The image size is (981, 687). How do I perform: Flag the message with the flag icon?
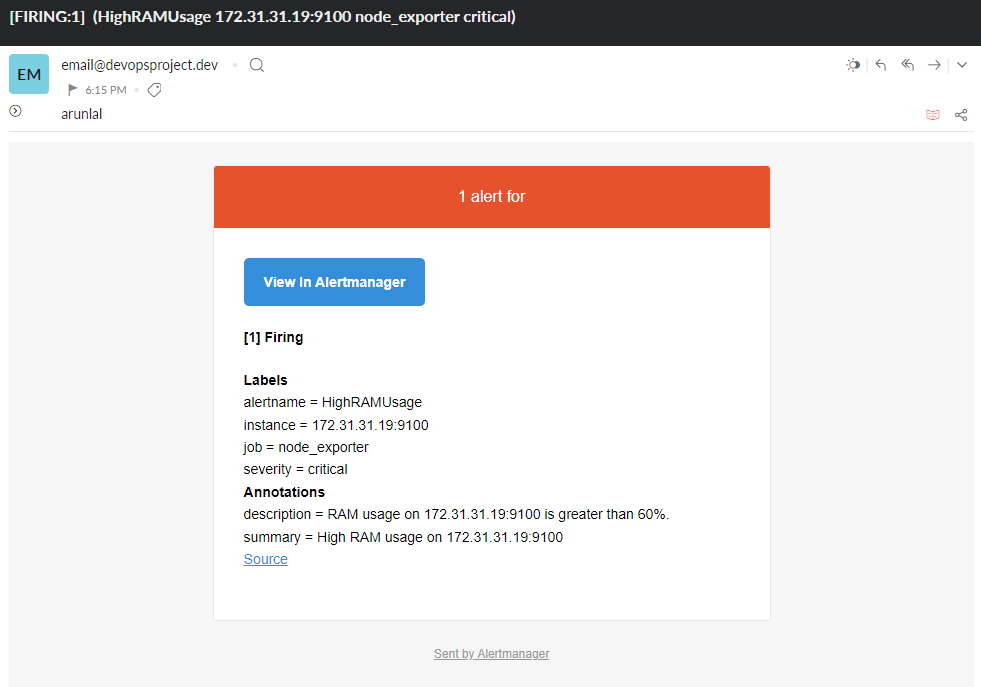tap(71, 89)
